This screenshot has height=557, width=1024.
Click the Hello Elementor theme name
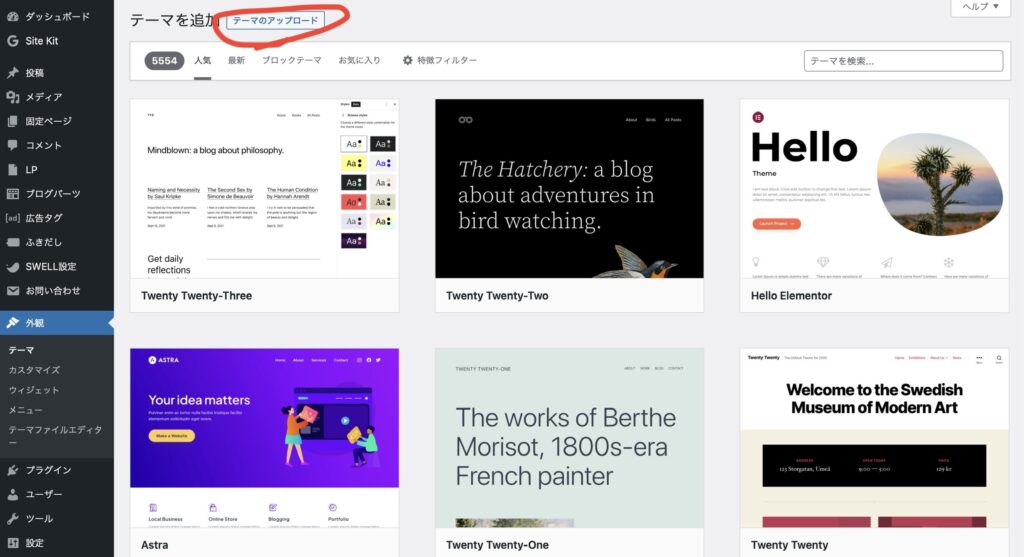click(791, 296)
